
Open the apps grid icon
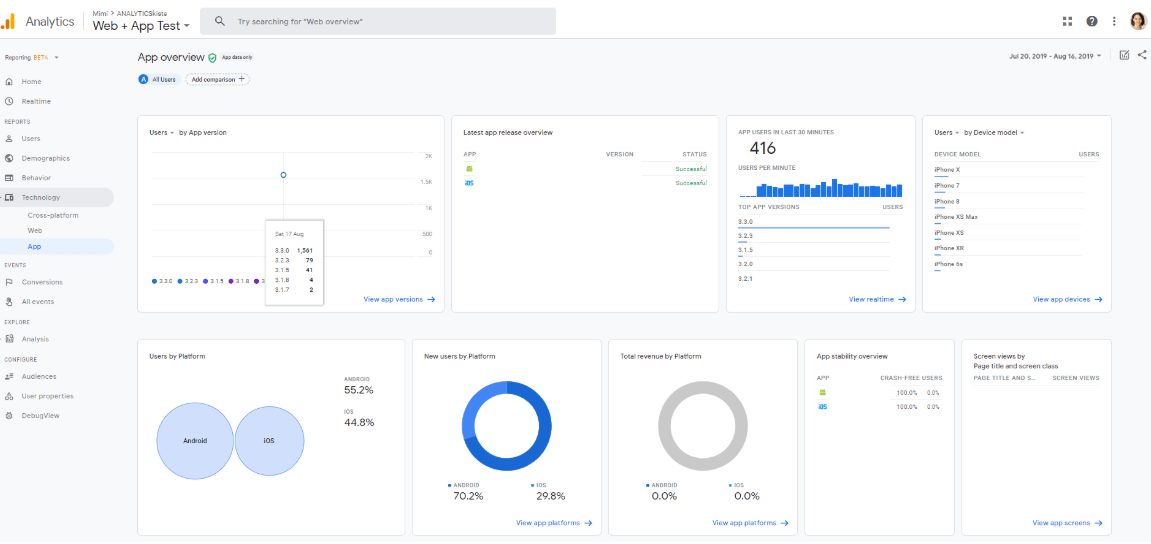coord(1068,21)
